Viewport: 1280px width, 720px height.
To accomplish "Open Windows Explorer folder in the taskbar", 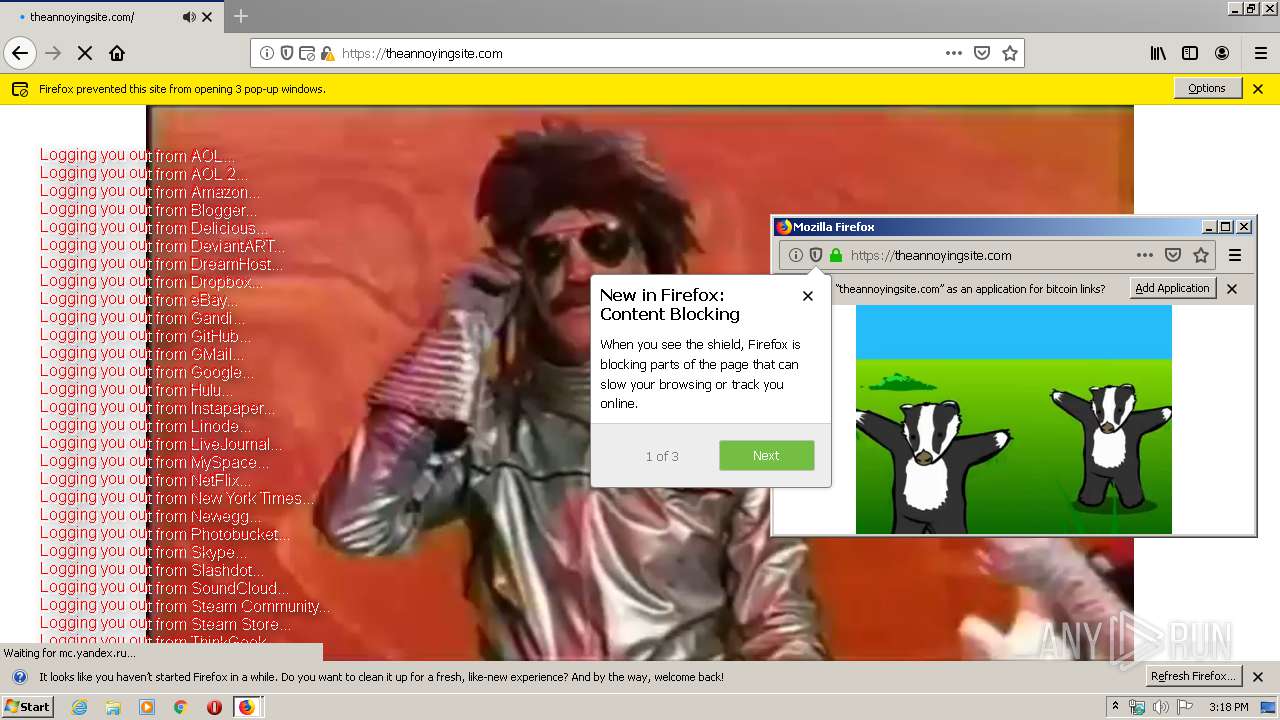I will click(x=113, y=707).
